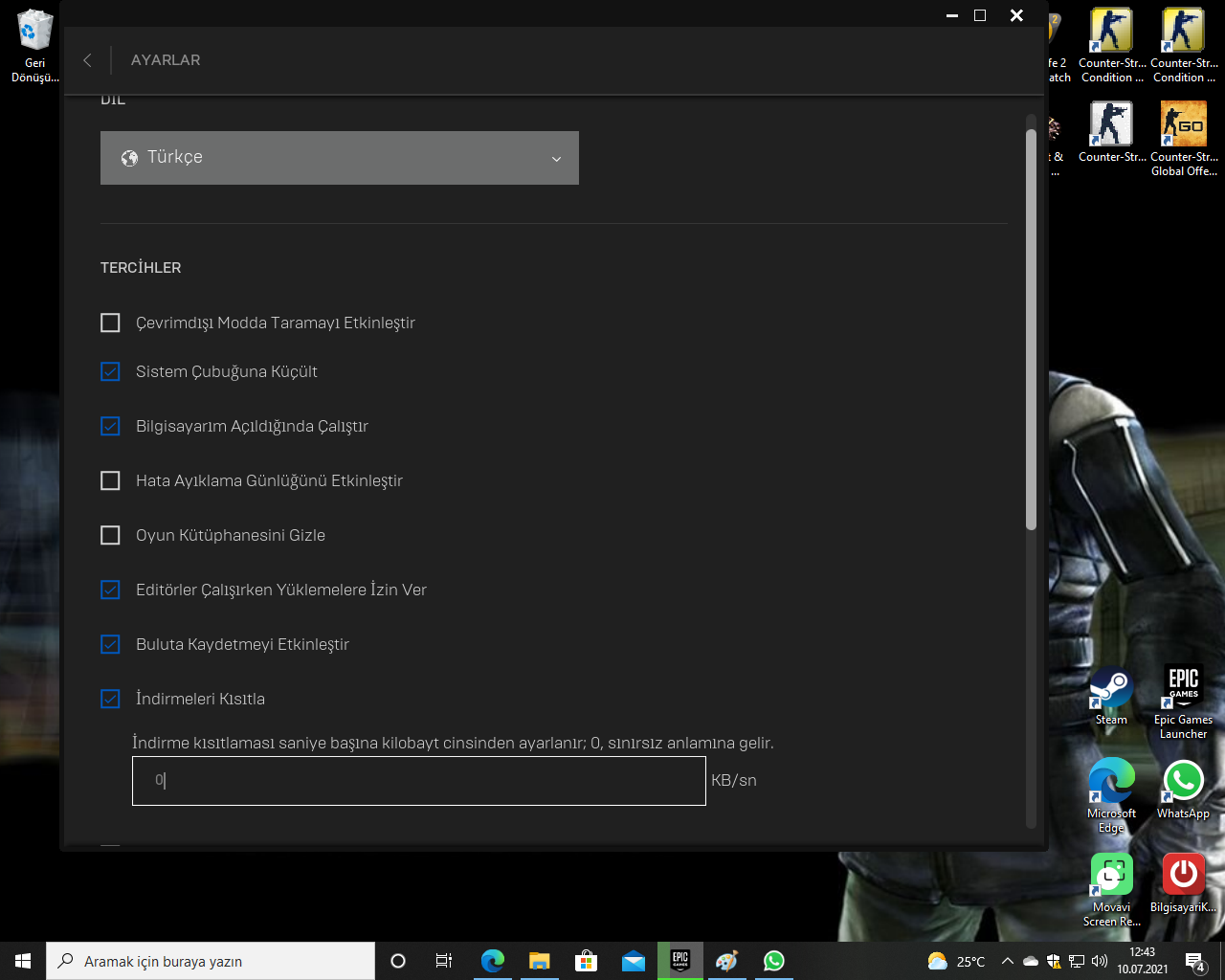1225x980 pixels.
Task: Check Oyun Kütüphanesini Gizle
Action: coord(111,535)
